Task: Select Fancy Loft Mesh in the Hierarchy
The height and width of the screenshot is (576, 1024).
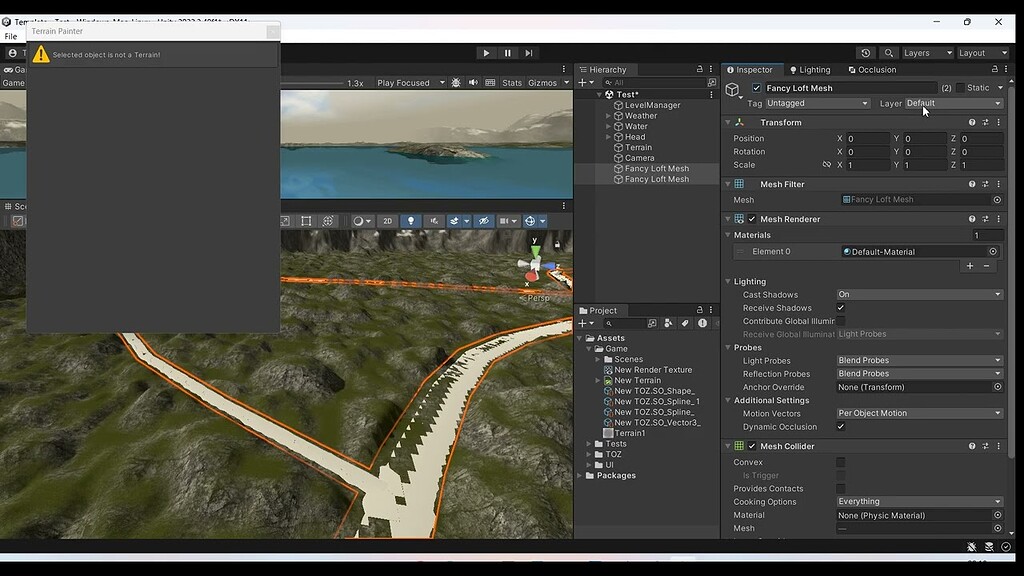Action: coord(655,169)
